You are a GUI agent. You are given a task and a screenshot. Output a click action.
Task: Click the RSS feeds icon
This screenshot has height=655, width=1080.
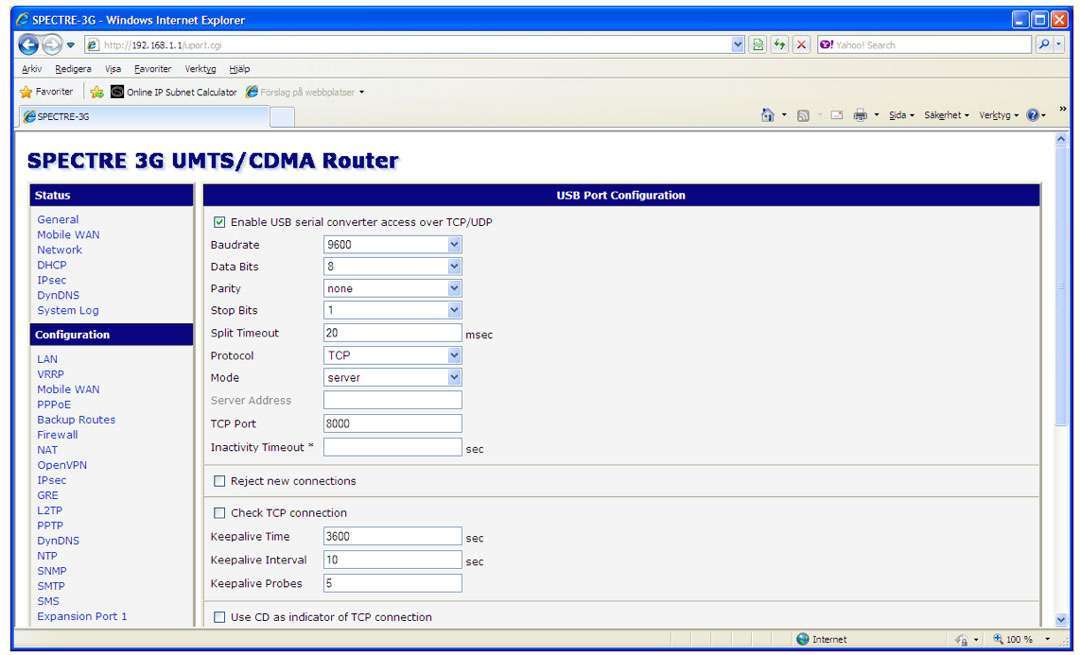802,116
